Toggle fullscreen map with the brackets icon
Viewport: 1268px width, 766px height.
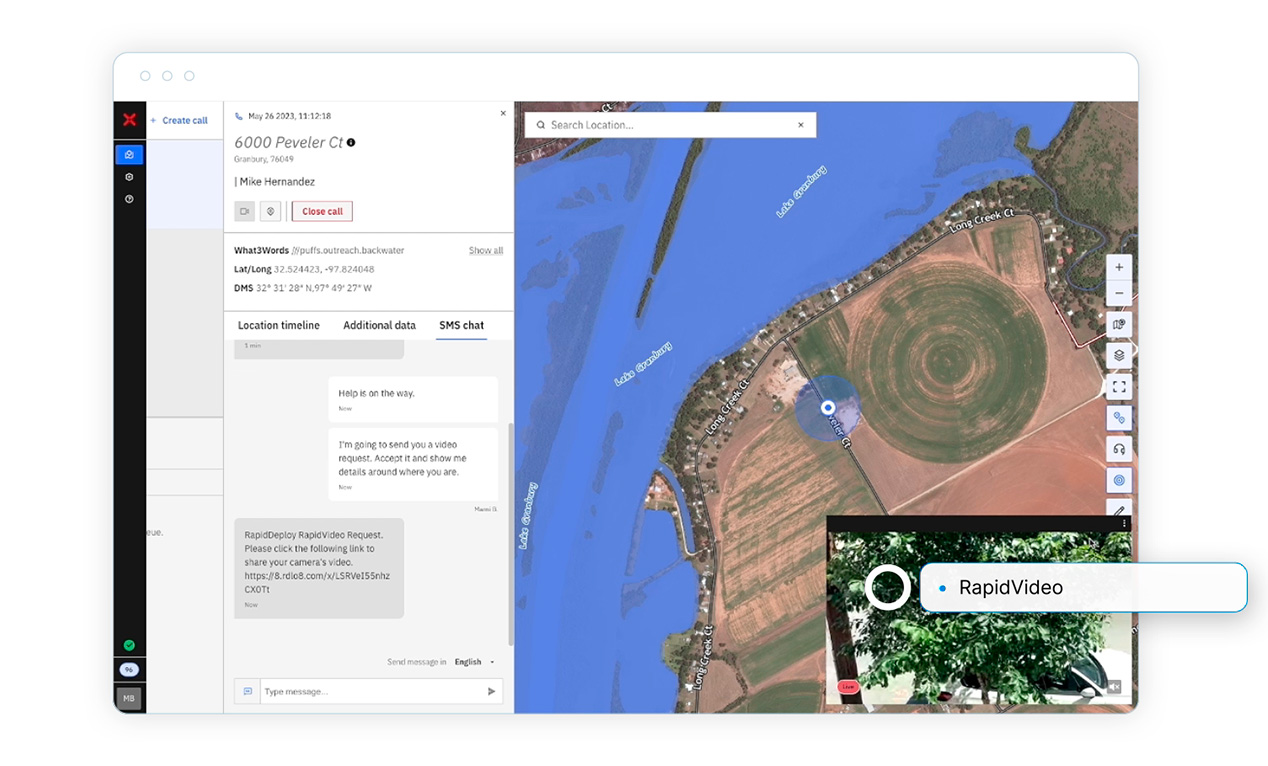click(1119, 386)
